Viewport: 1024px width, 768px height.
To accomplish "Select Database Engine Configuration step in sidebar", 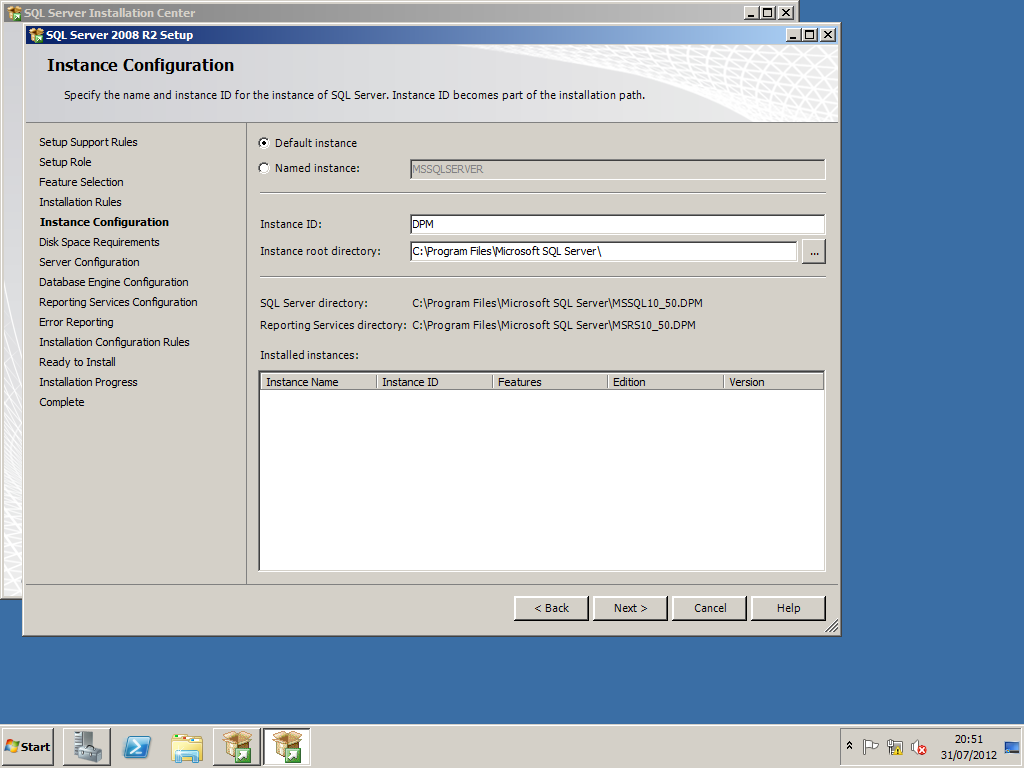I will [114, 282].
